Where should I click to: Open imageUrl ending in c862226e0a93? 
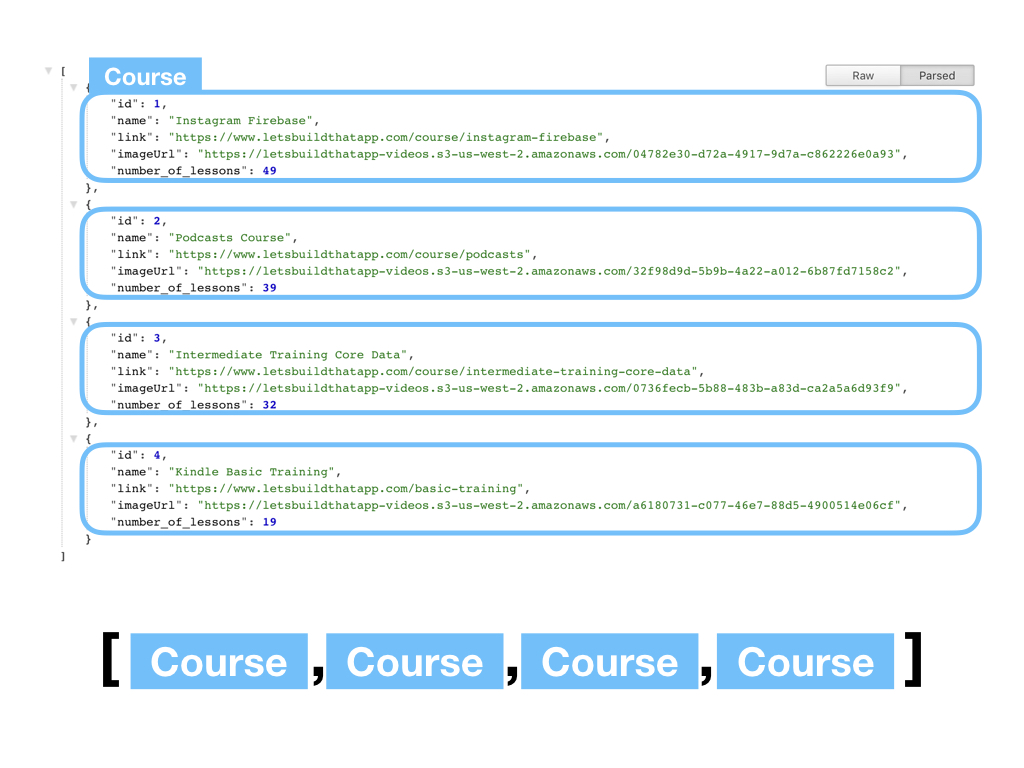[x=549, y=154]
